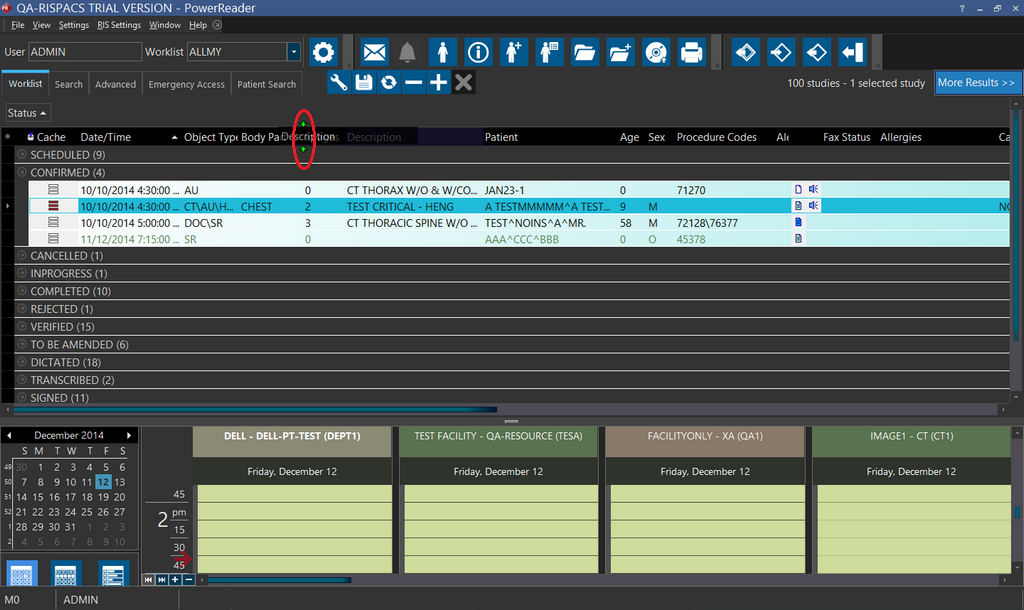Click the save floppy disk icon
The height and width of the screenshot is (610, 1024).
pos(364,83)
